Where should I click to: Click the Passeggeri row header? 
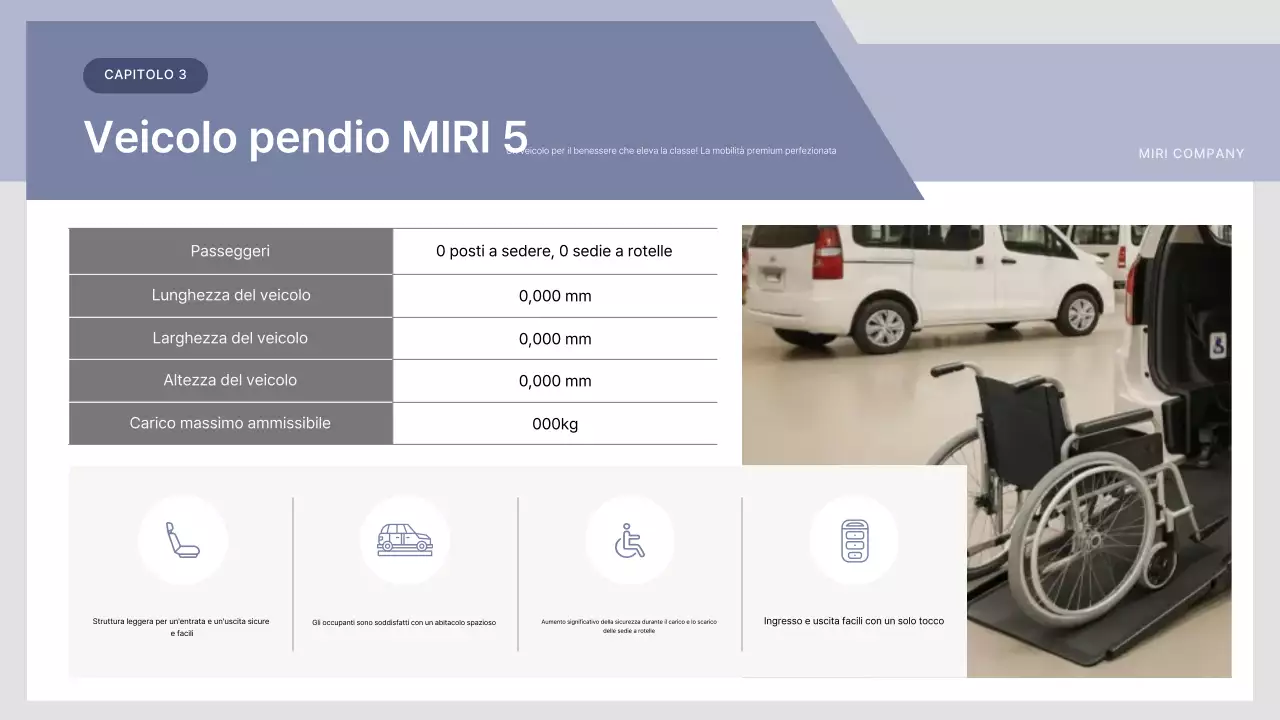230,251
